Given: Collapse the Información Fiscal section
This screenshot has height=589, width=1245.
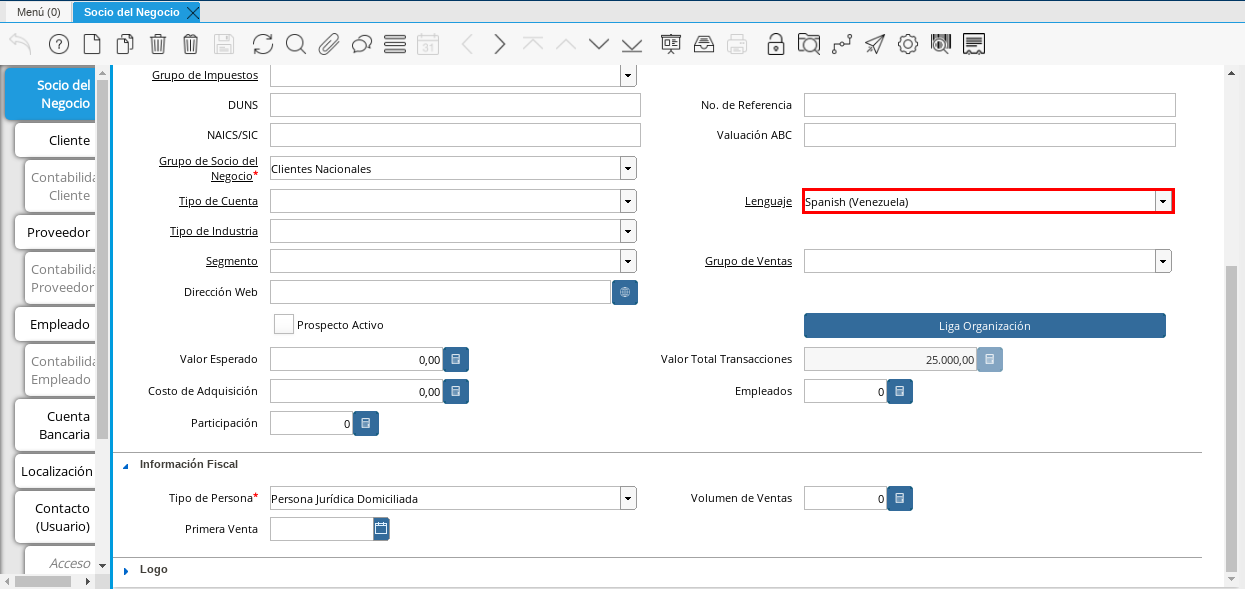Looking at the screenshot, I should pos(127,465).
